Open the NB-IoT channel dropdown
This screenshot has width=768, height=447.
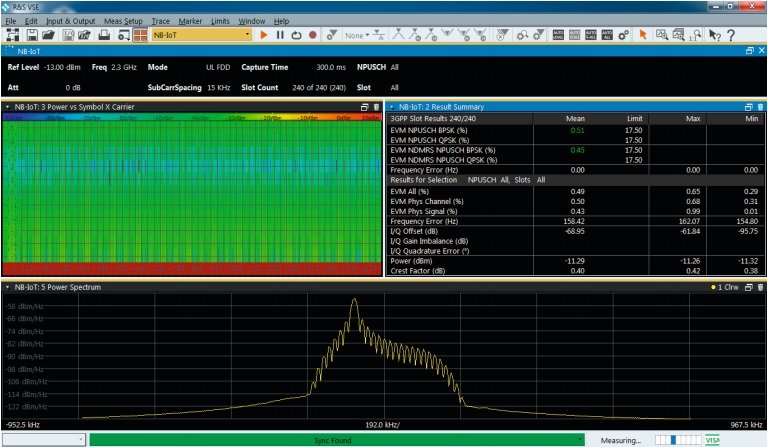click(247, 35)
